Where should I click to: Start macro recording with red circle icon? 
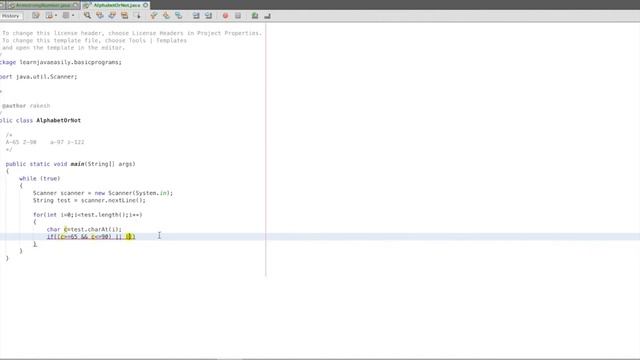coord(225,16)
